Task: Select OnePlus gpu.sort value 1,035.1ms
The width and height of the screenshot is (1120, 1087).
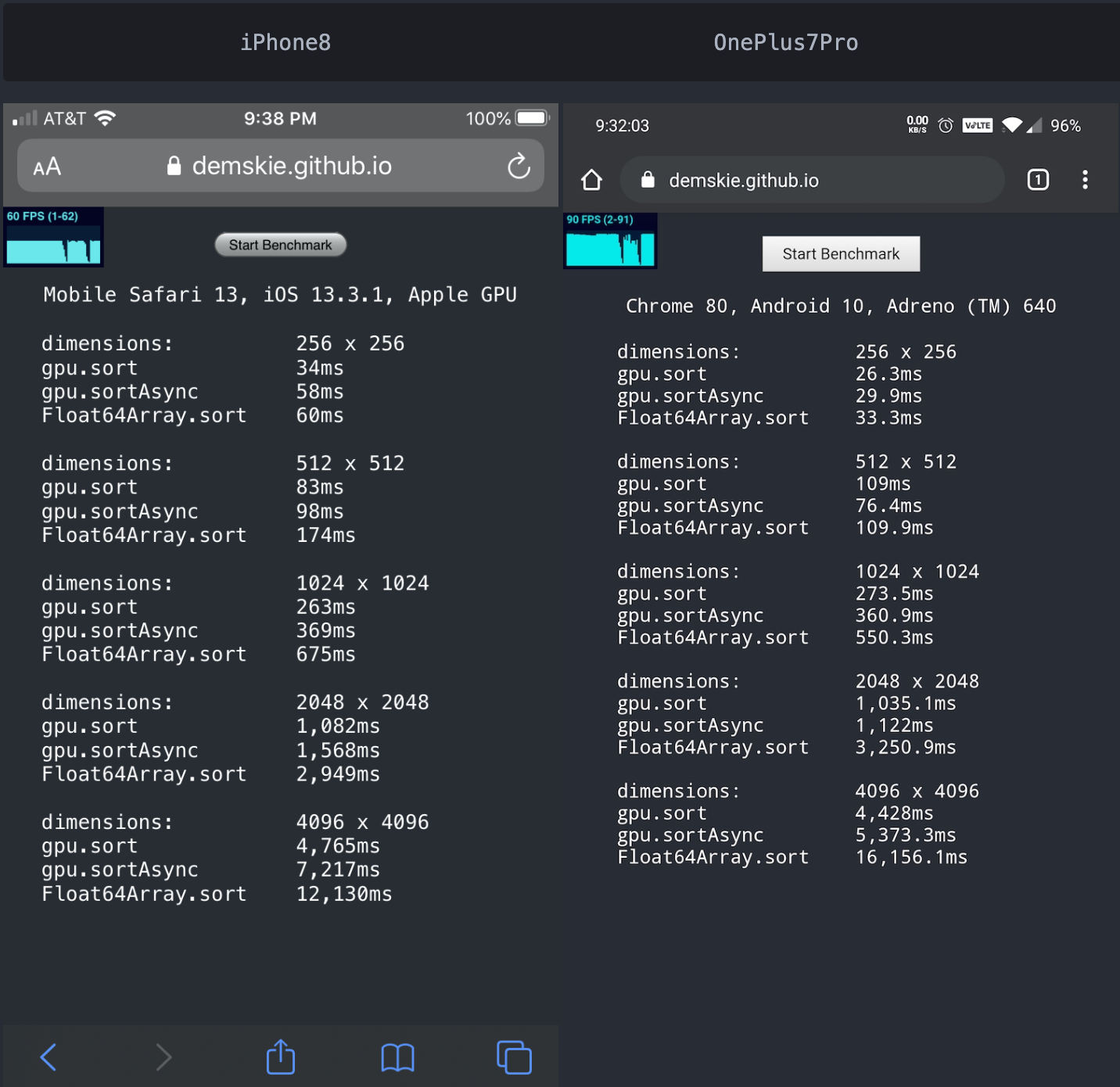Action: point(906,704)
